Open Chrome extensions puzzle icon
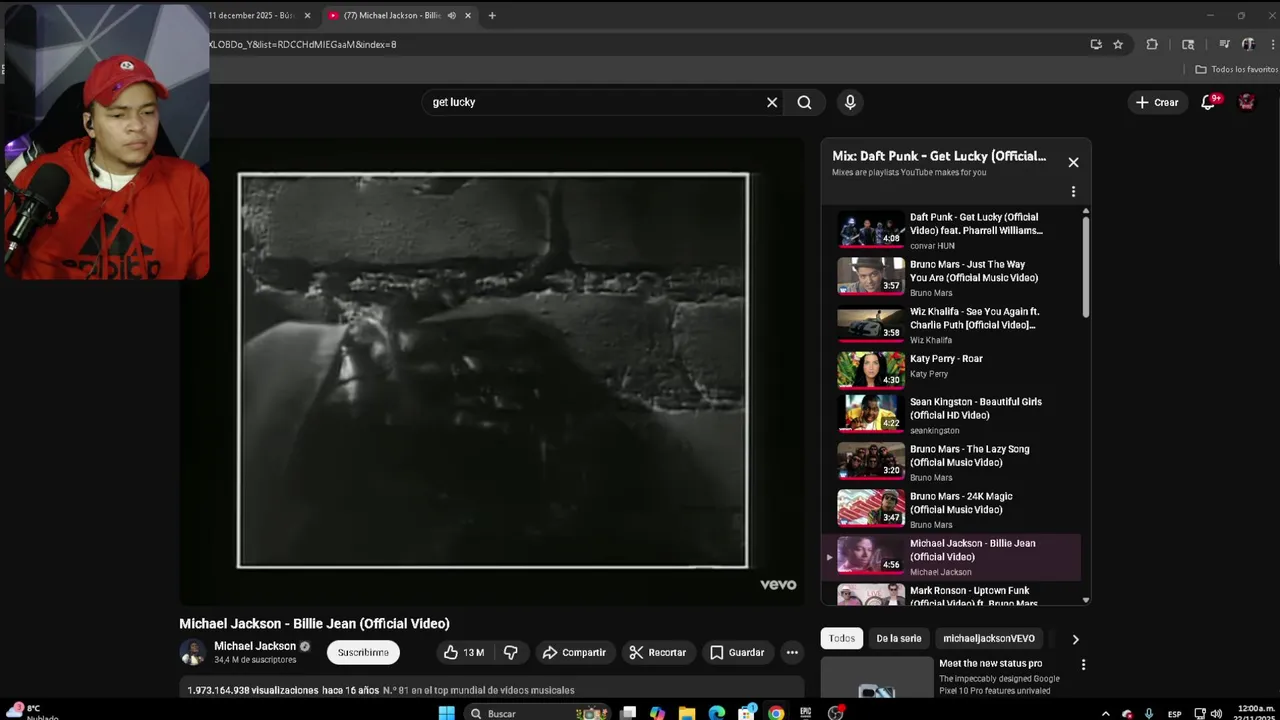Image resolution: width=1280 pixels, height=720 pixels. (1152, 44)
